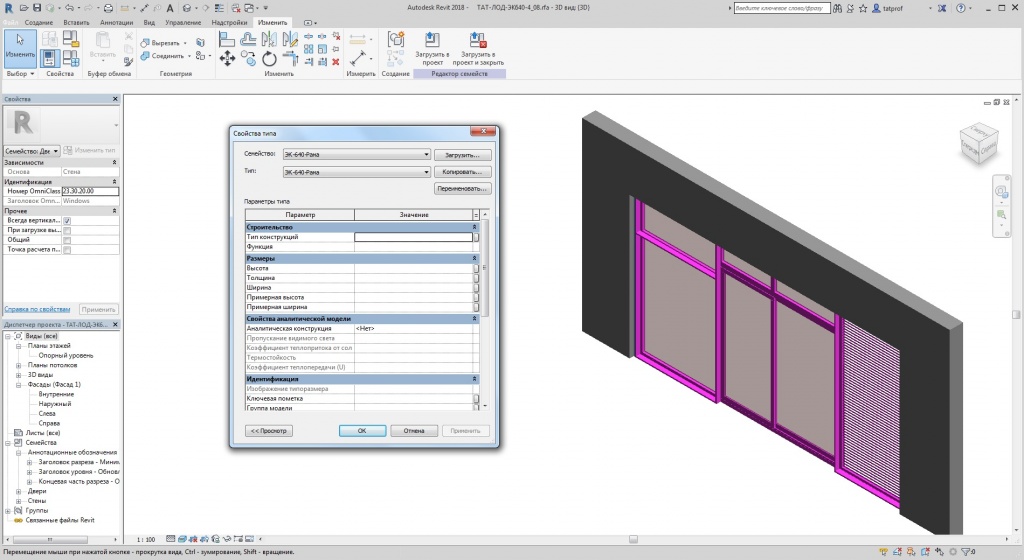Viewport: 1024px width, 560px height.
Task: Enable the Общий checkbox
Action: point(67,240)
